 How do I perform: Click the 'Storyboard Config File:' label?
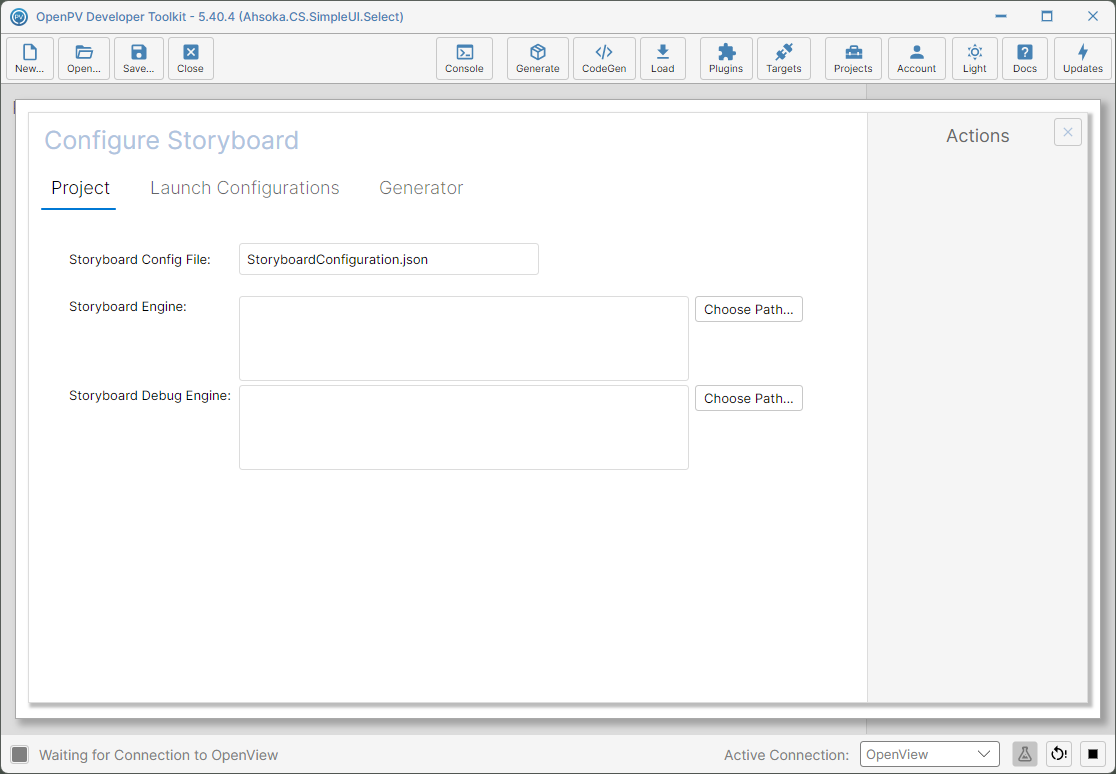[140, 259]
